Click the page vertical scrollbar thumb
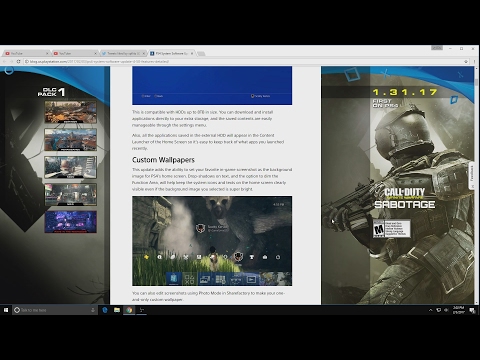The width and height of the screenshot is (480, 360). [x=477, y=81]
